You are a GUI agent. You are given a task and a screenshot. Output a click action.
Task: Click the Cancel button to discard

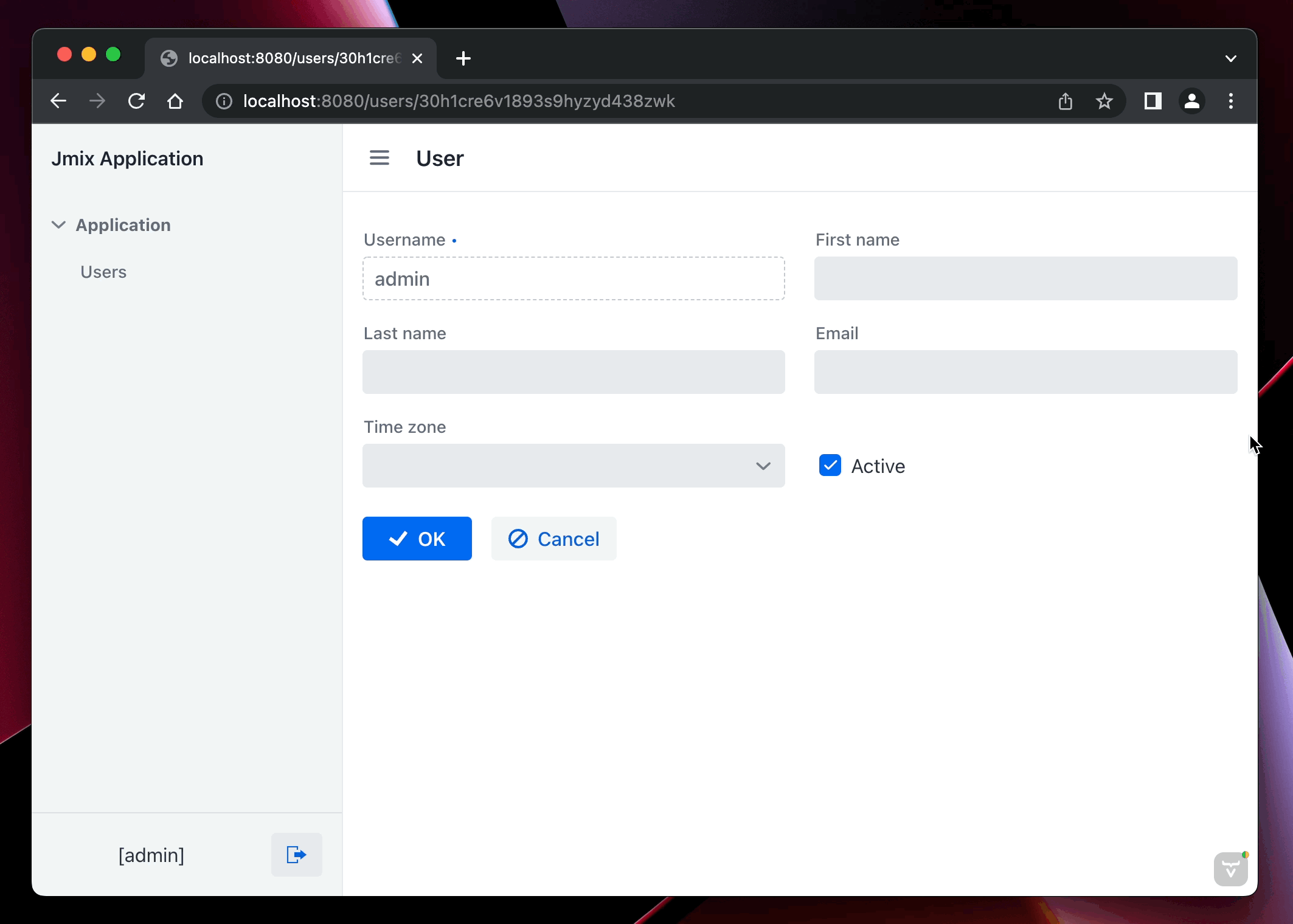[553, 538]
